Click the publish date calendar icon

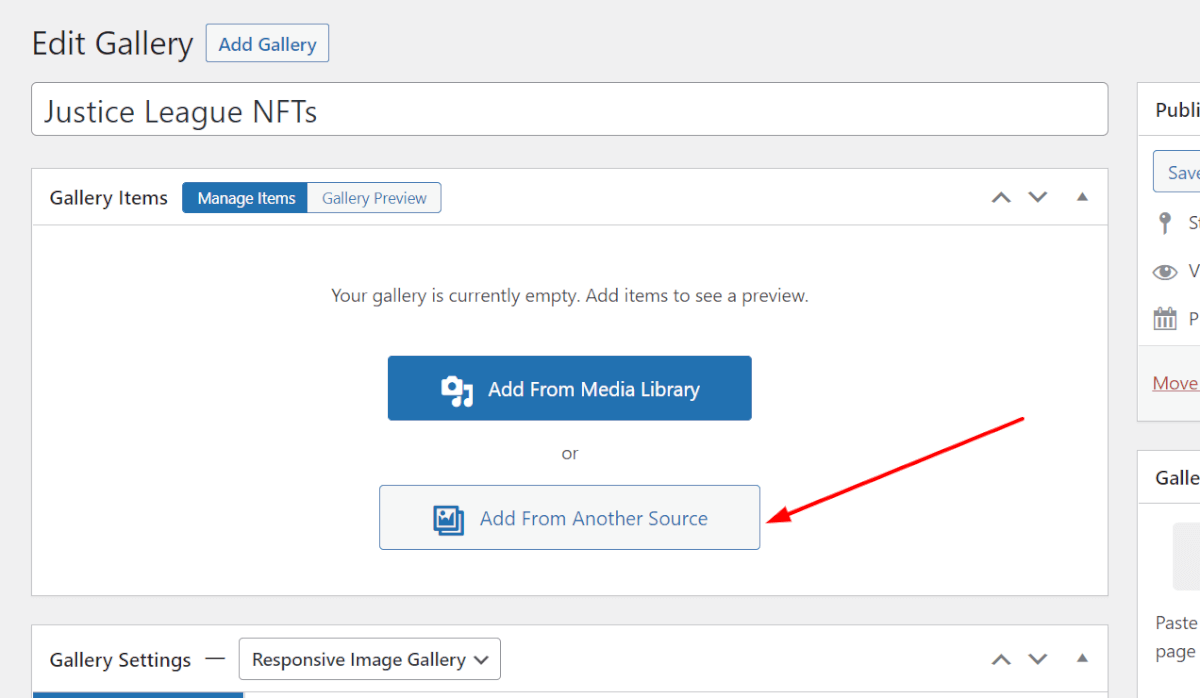click(x=1165, y=319)
